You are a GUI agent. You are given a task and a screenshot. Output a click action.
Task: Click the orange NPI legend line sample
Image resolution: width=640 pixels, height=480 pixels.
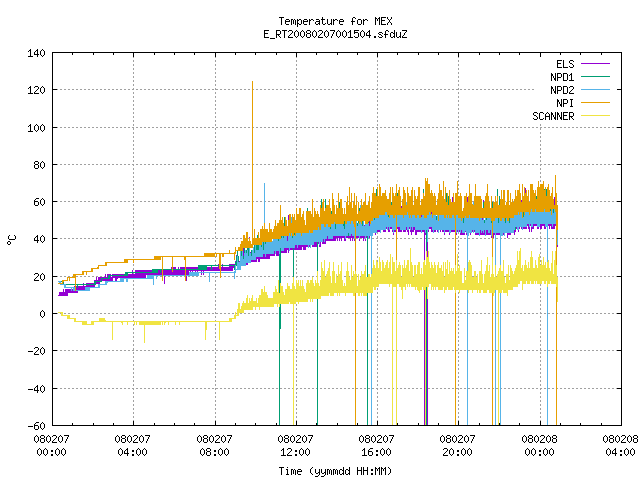[x=596, y=102]
